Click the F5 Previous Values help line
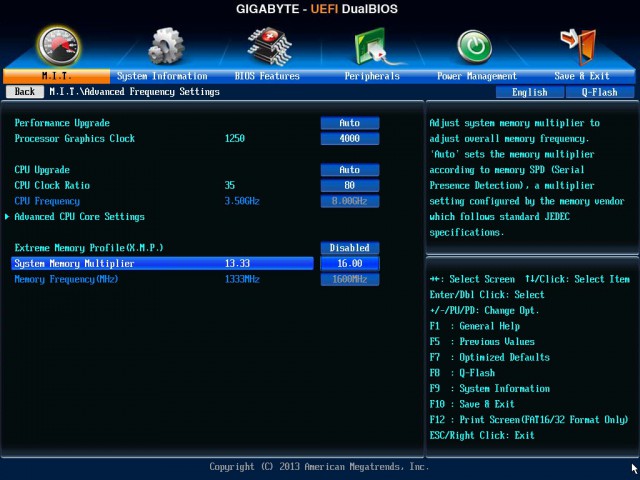This screenshot has height=480, width=640. tap(482, 342)
